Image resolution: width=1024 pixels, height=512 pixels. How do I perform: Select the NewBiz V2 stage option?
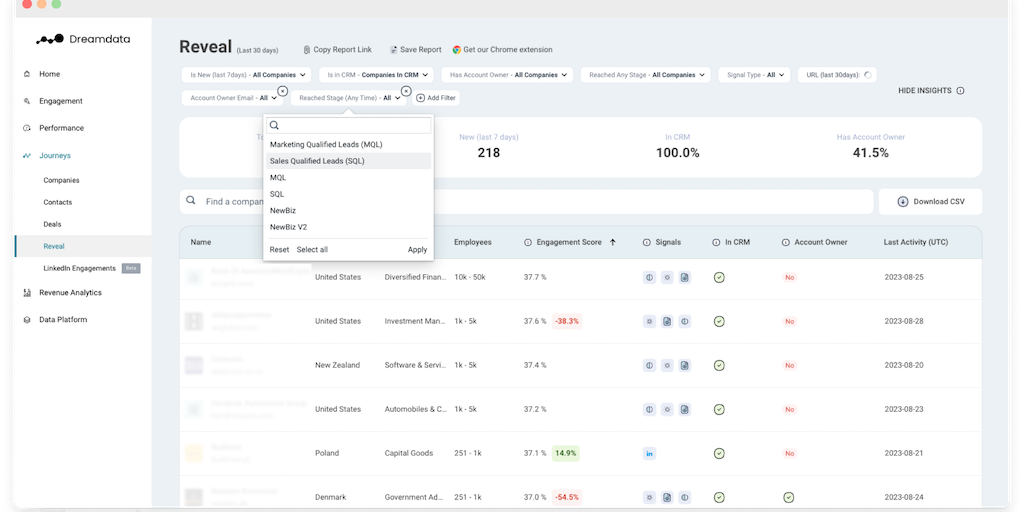pos(288,227)
